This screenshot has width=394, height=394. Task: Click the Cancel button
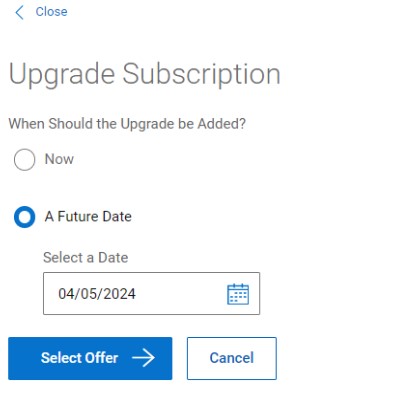232,358
